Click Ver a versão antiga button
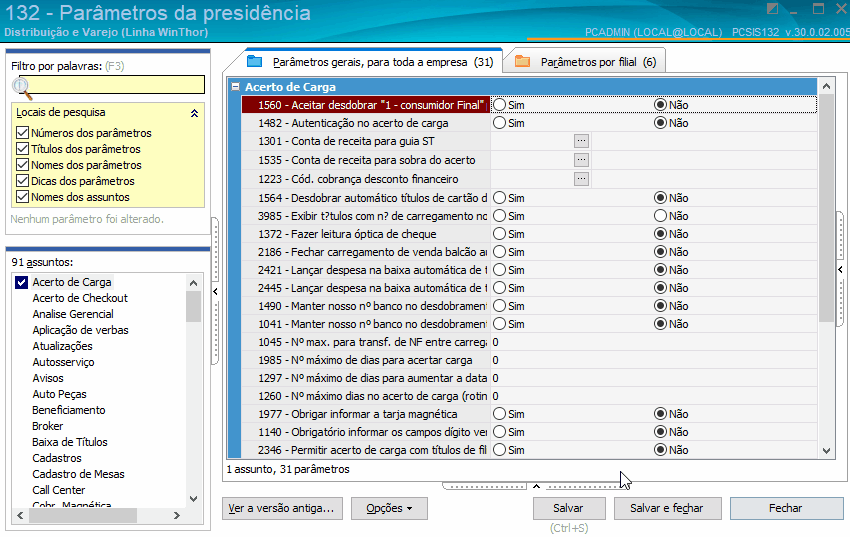Viewport: 850px width, 537px height. point(282,508)
